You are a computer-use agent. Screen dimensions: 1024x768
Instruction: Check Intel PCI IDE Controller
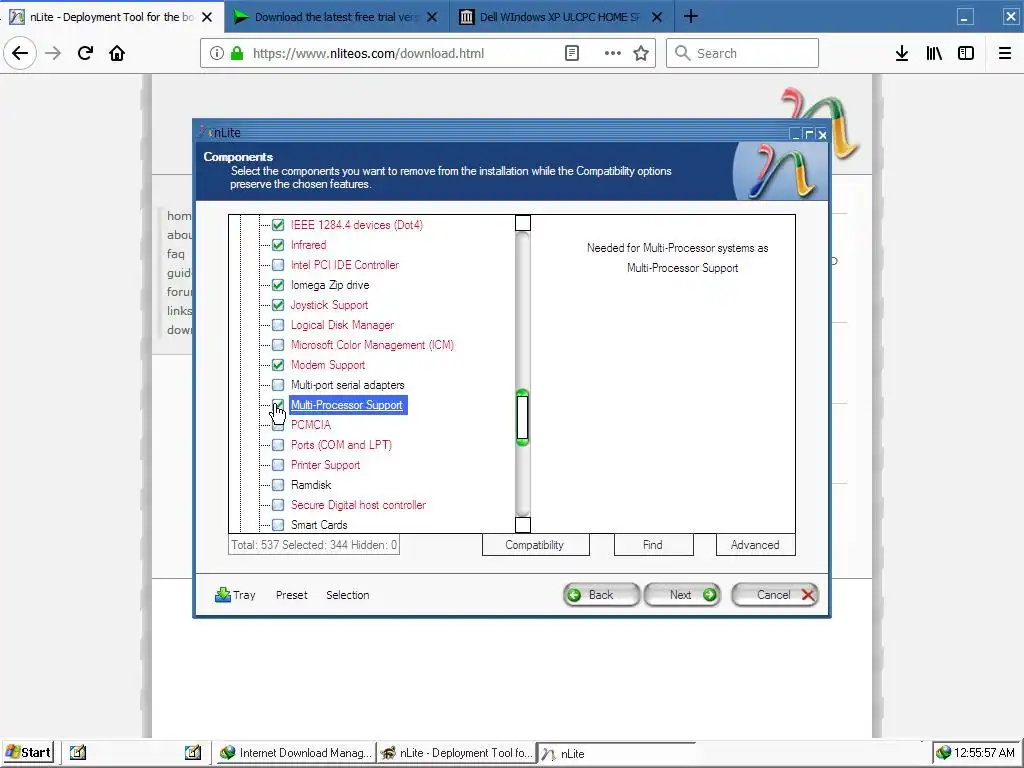click(x=278, y=264)
